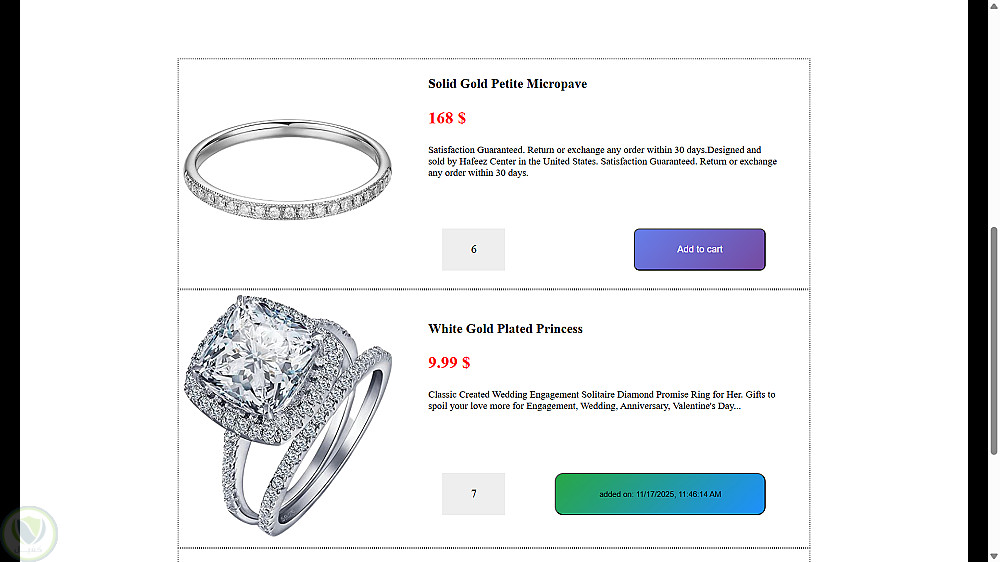Click the scrollbar down arrow
Screen dimensions: 1000x562
pos(993,555)
